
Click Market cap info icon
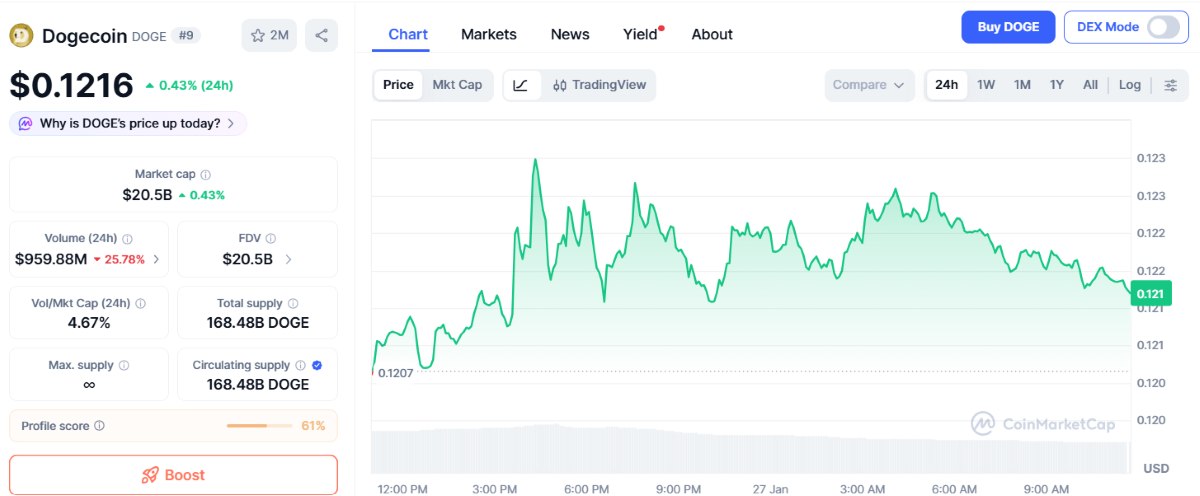click(x=206, y=174)
